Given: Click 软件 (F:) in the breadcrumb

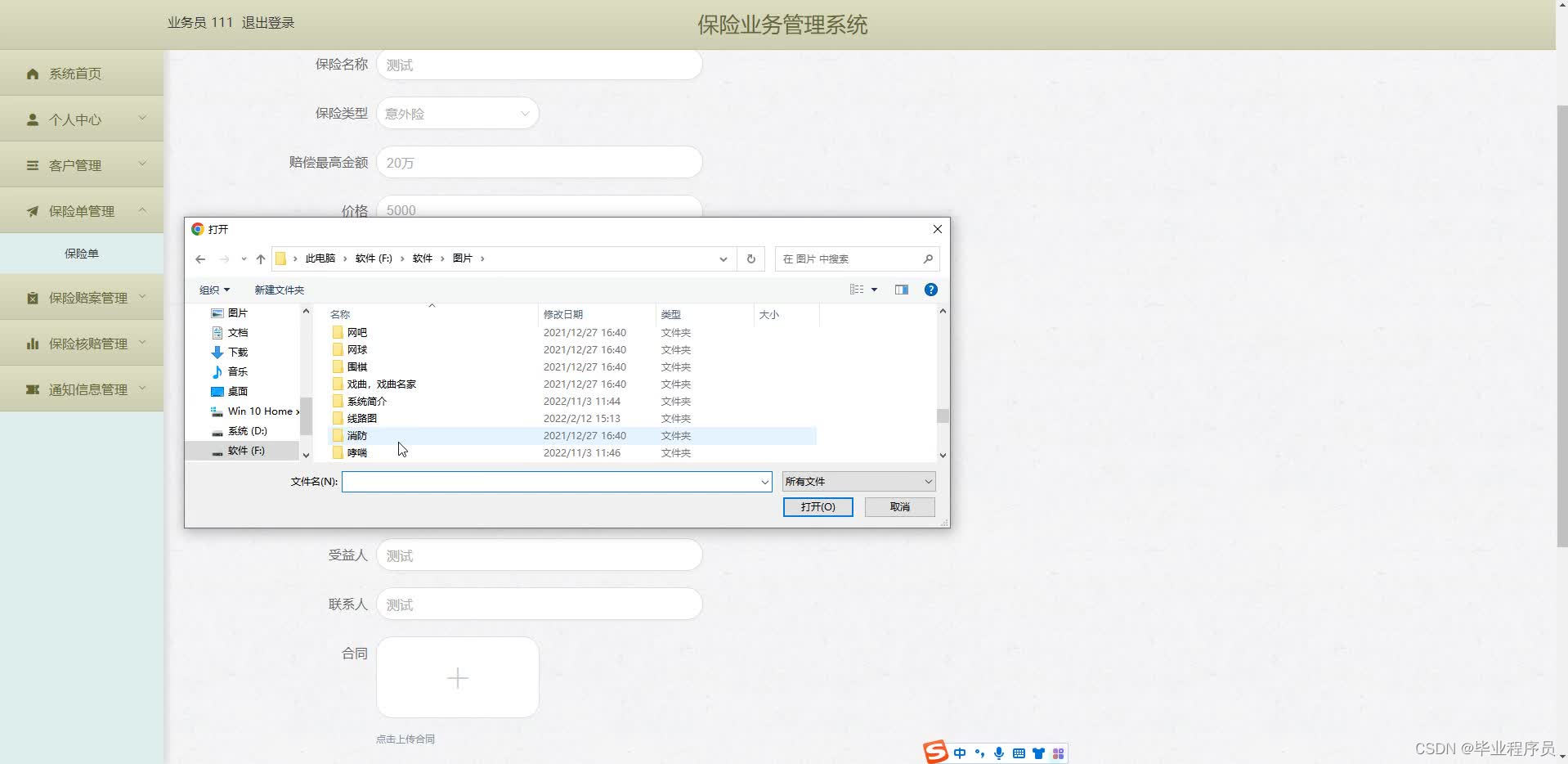Looking at the screenshot, I should tap(374, 258).
